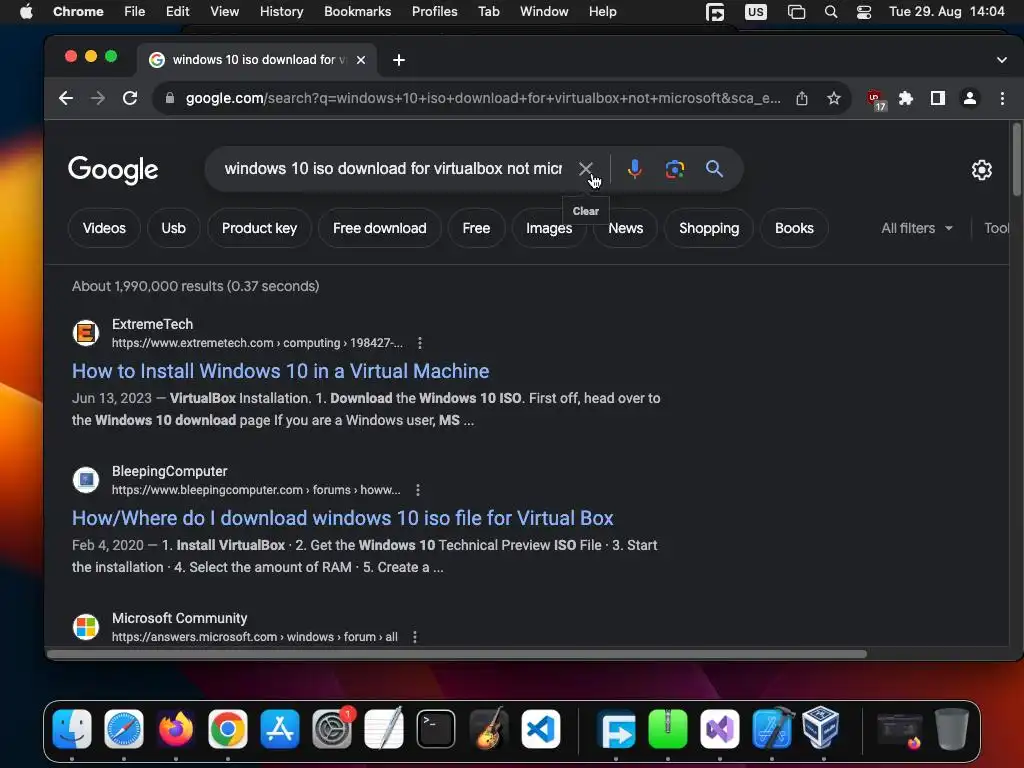
Task: Select the Free download filter chip
Action: pyautogui.click(x=379, y=228)
